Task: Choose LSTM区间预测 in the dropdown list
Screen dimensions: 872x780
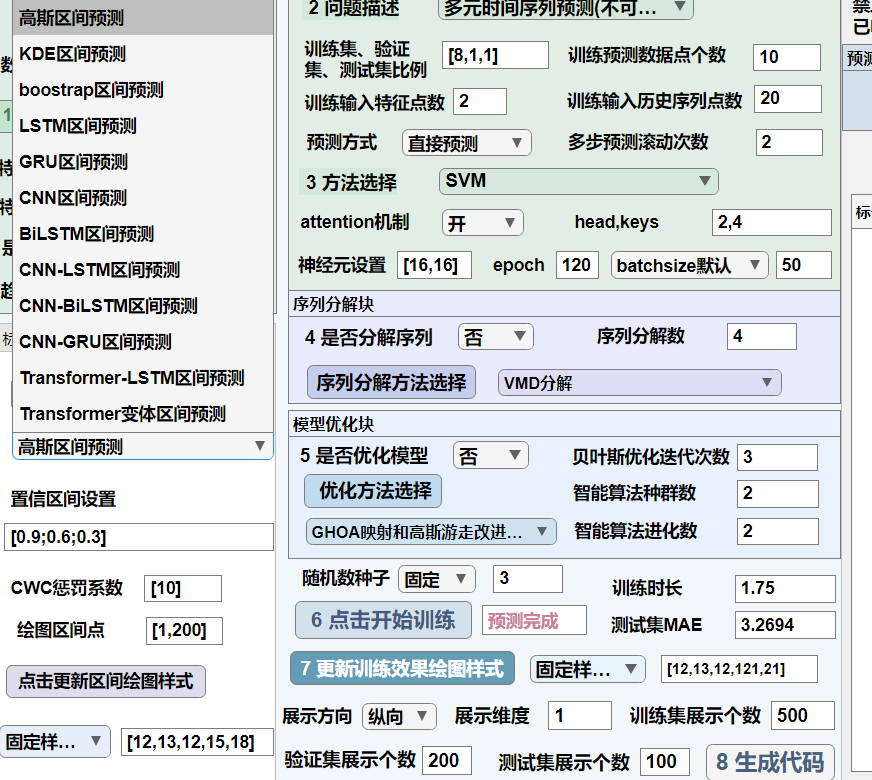Action: tap(78, 126)
